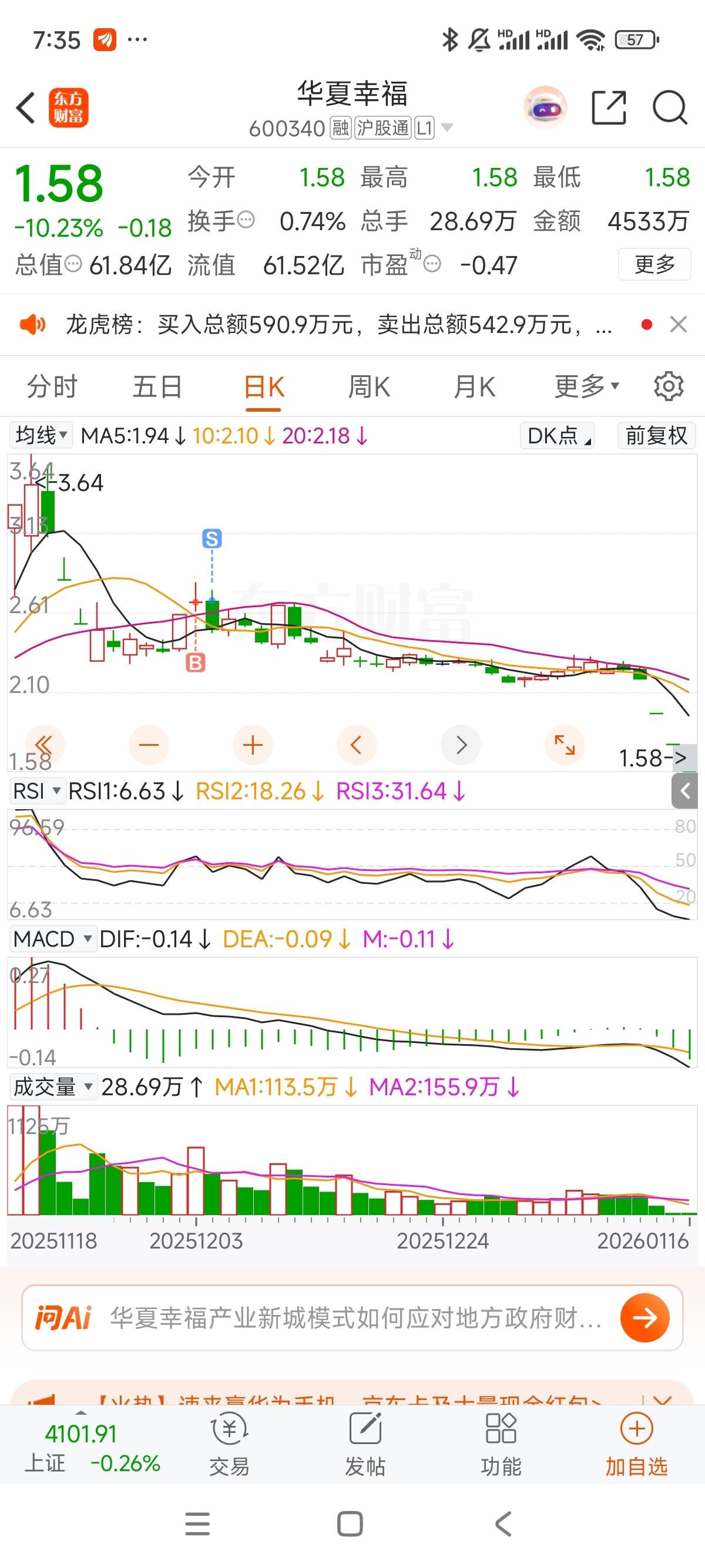Jump to earliest with double-left arrow
Viewport: 705px width, 1568px height.
pyautogui.click(x=45, y=745)
